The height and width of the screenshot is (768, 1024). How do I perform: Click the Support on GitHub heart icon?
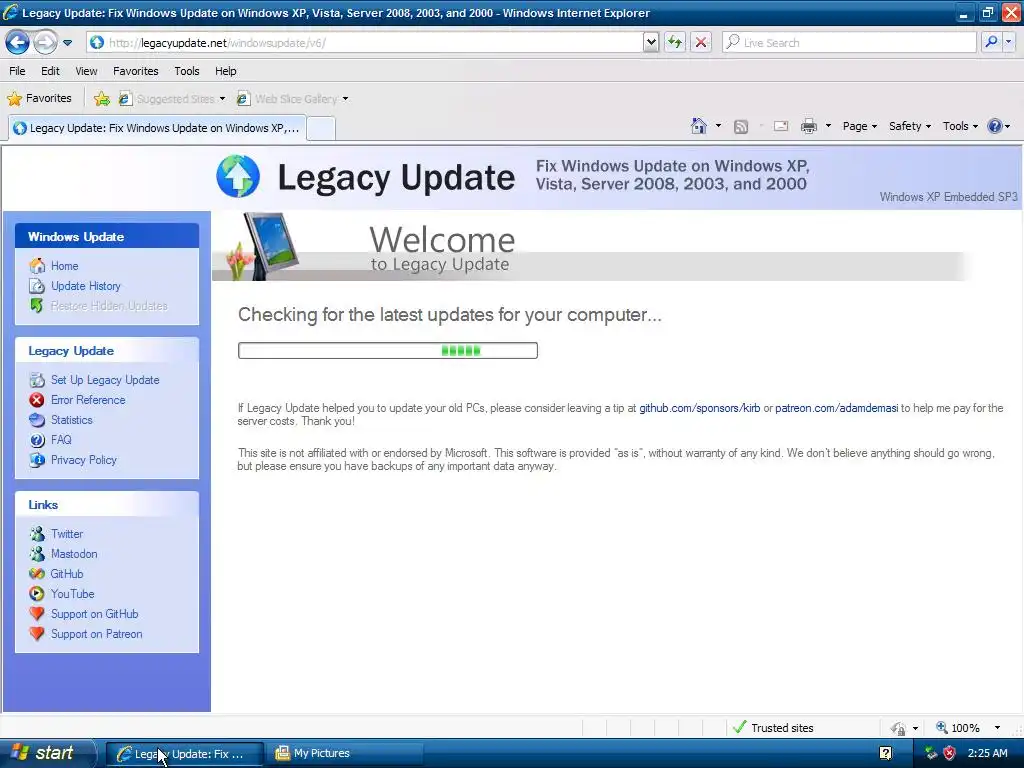click(x=37, y=614)
